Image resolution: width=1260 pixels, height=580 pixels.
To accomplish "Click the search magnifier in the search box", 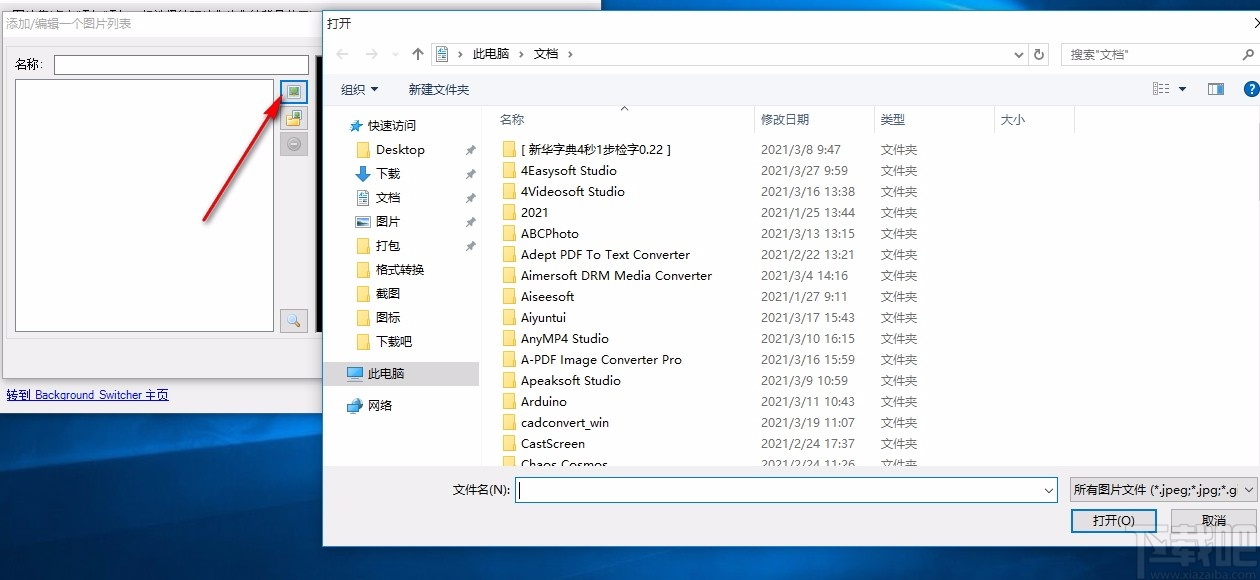I will click(x=1249, y=54).
